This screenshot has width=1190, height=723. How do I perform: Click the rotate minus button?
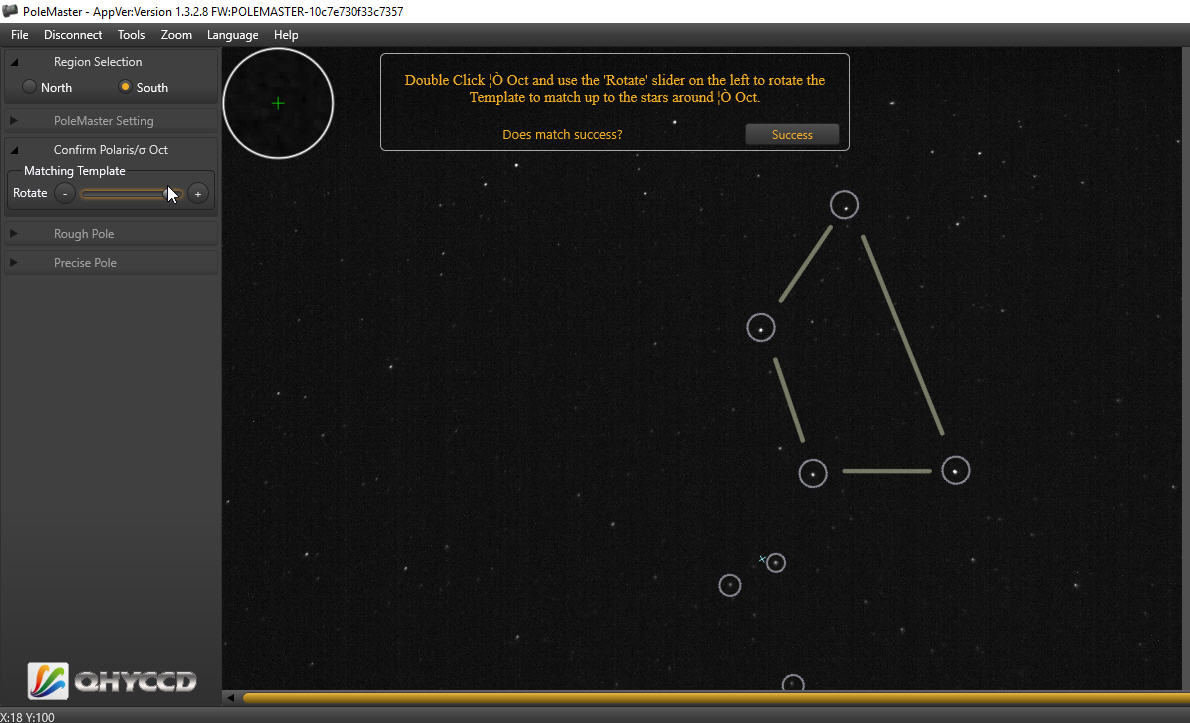click(x=65, y=193)
